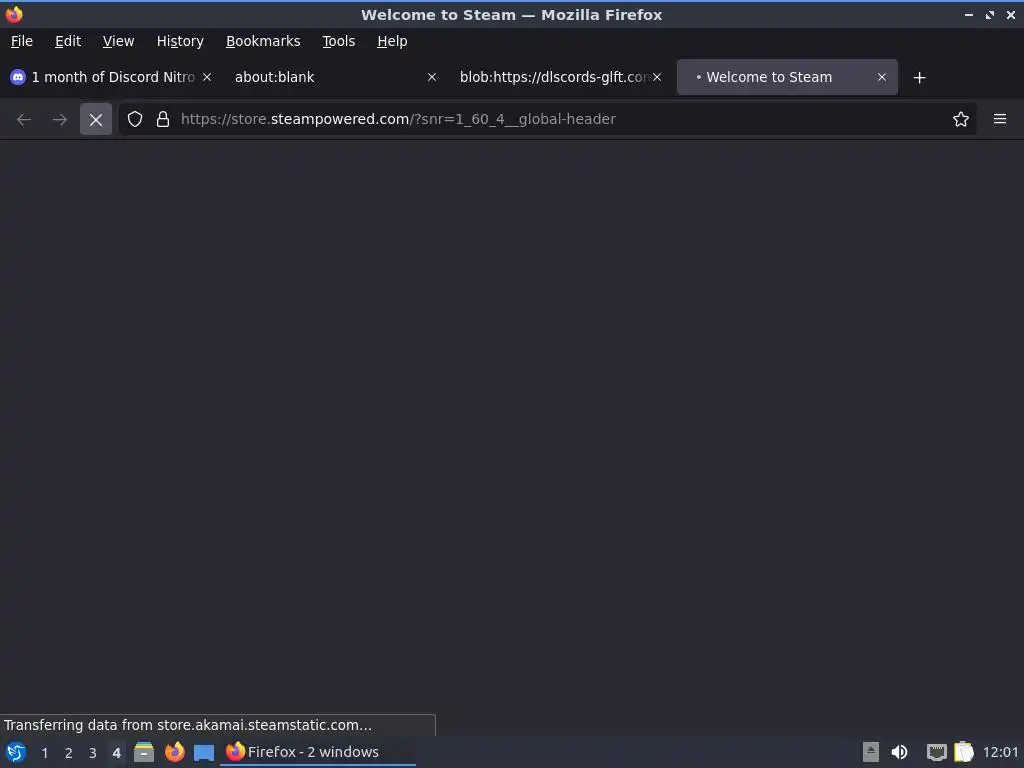The image size is (1024, 768).
Task: Close the Welcome to Steam tab
Action: point(882,77)
